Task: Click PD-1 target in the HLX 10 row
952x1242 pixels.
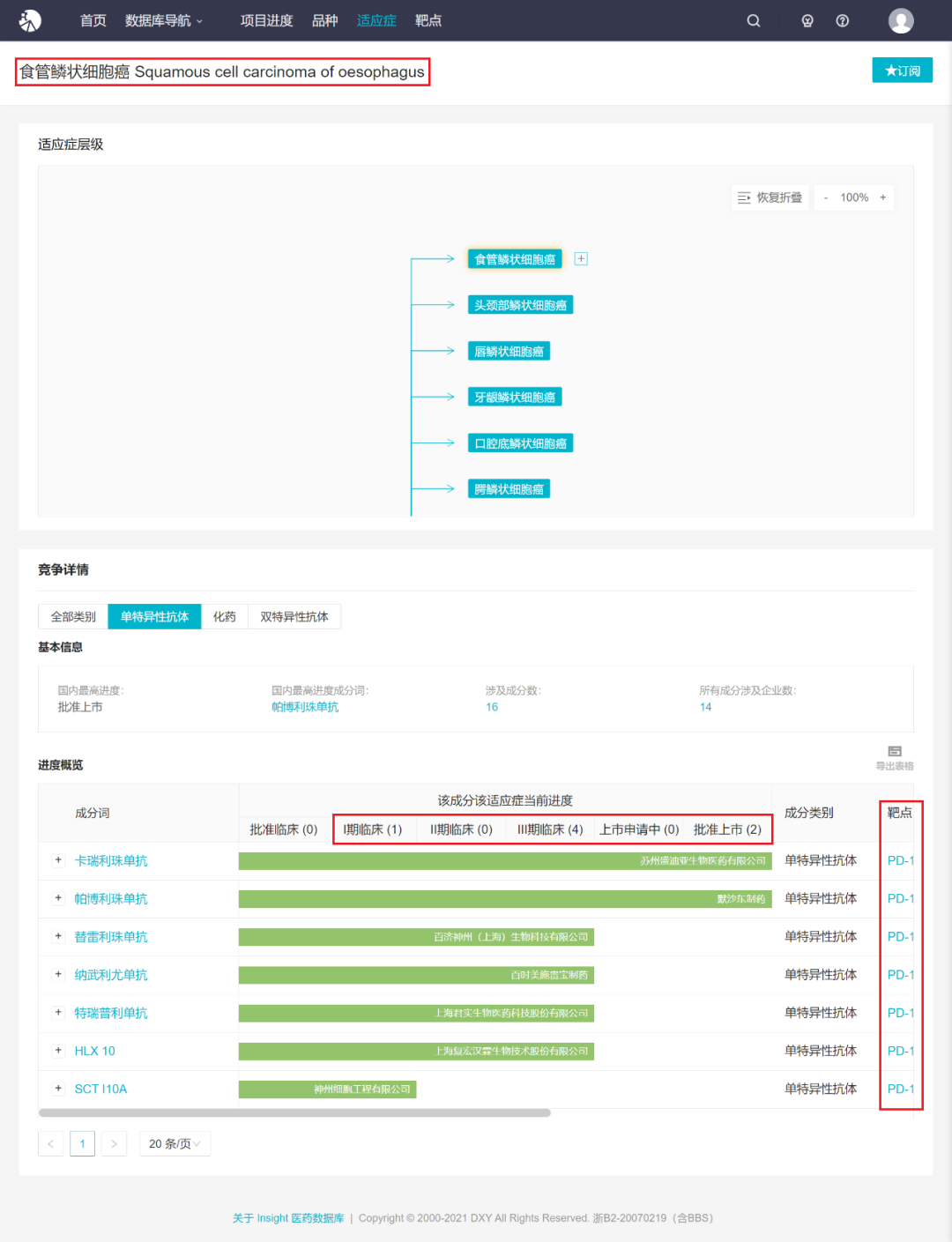Action: (x=900, y=1051)
